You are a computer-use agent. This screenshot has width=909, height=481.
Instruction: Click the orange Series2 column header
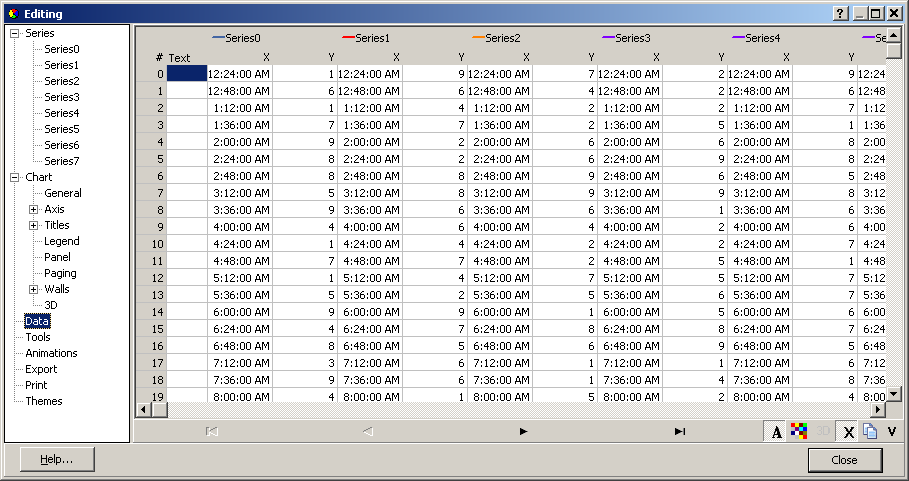[496, 38]
